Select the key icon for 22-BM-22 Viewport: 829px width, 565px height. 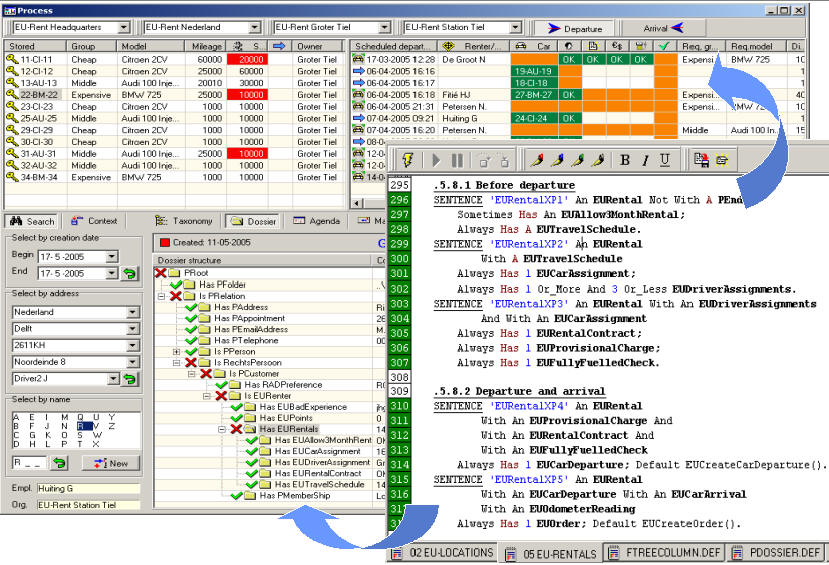[x=12, y=94]
